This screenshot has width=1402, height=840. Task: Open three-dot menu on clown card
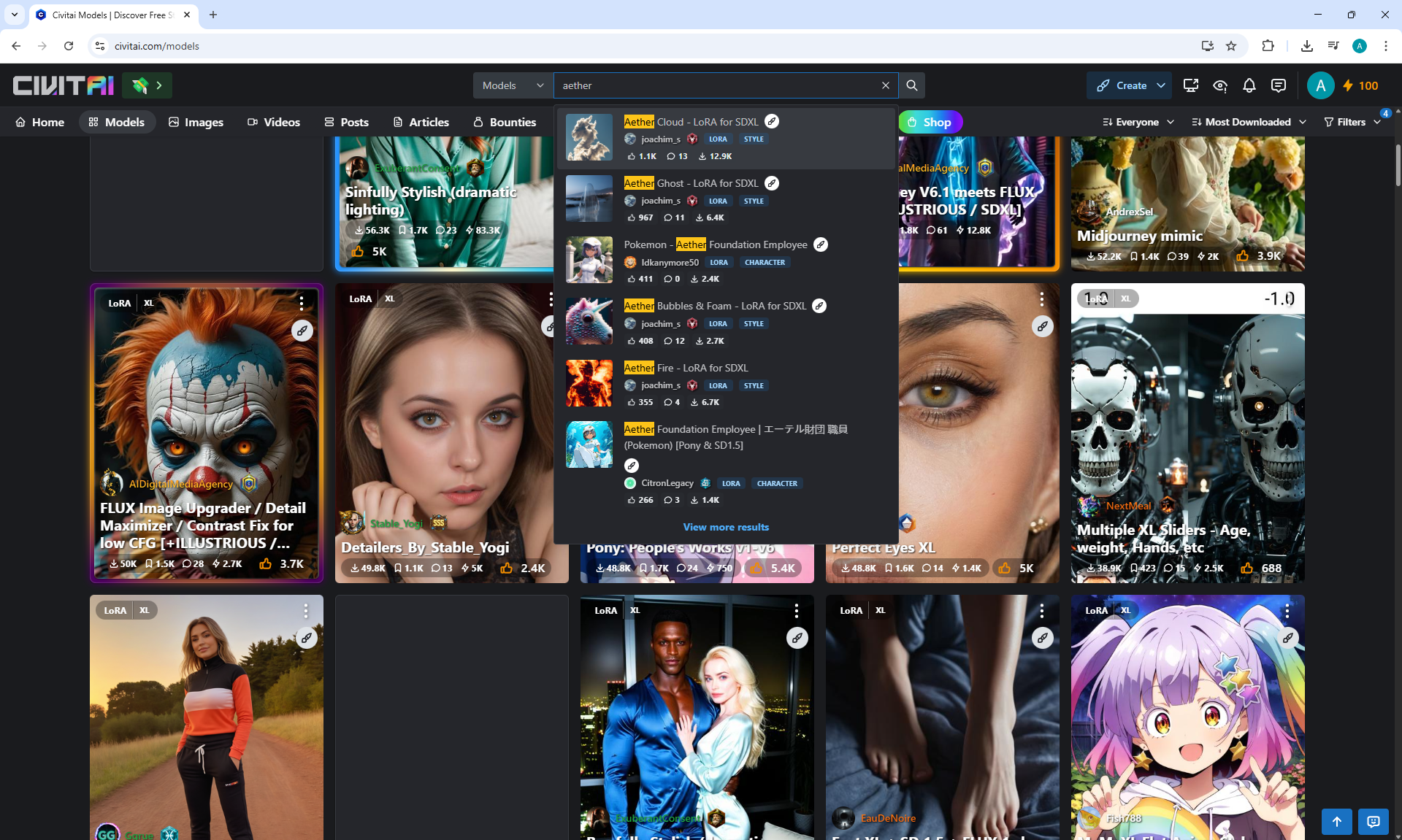click(x=301, y=302)
